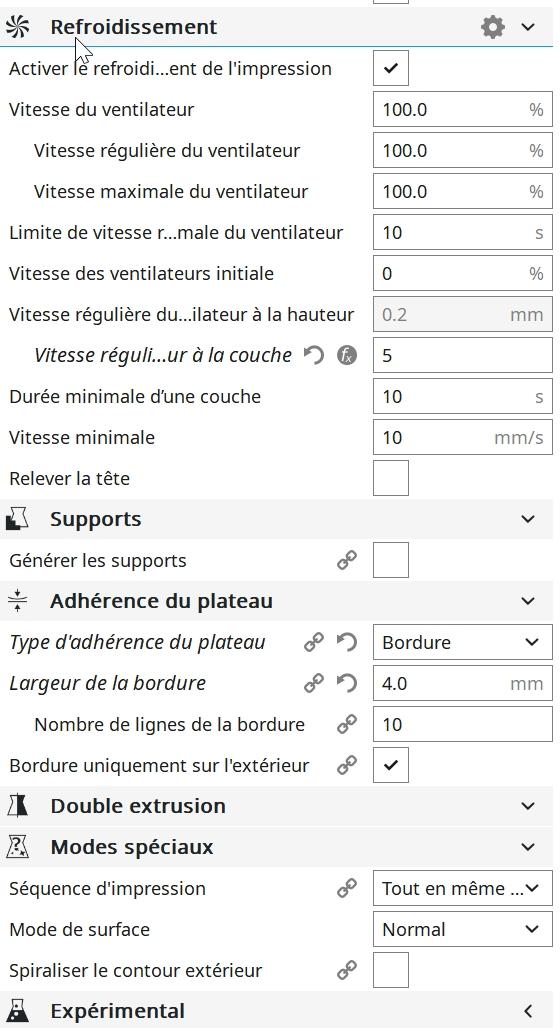Disable Activer le refroidissement de l'impression checkbox
560x1028 pixels.
tap(391, 68)
